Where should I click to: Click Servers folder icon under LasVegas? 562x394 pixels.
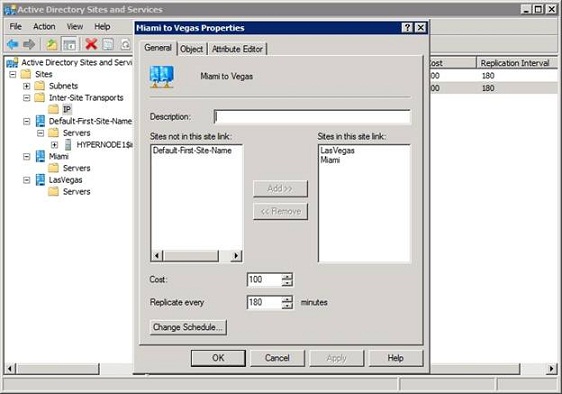tap(53, 191)
